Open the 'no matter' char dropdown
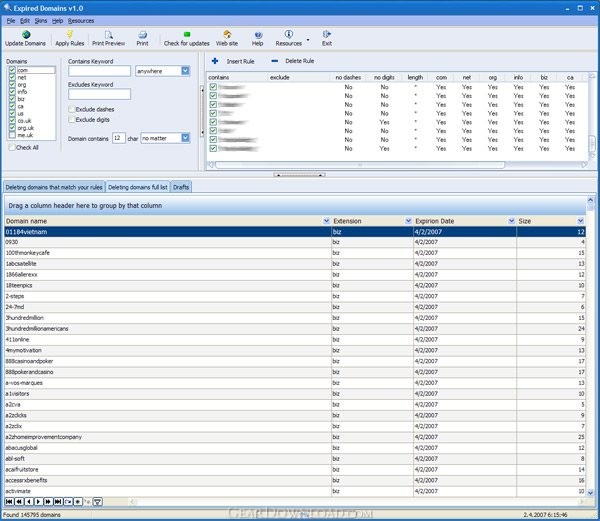The height and width of the screenshot is (521, 600). click(x=185, y=138)
